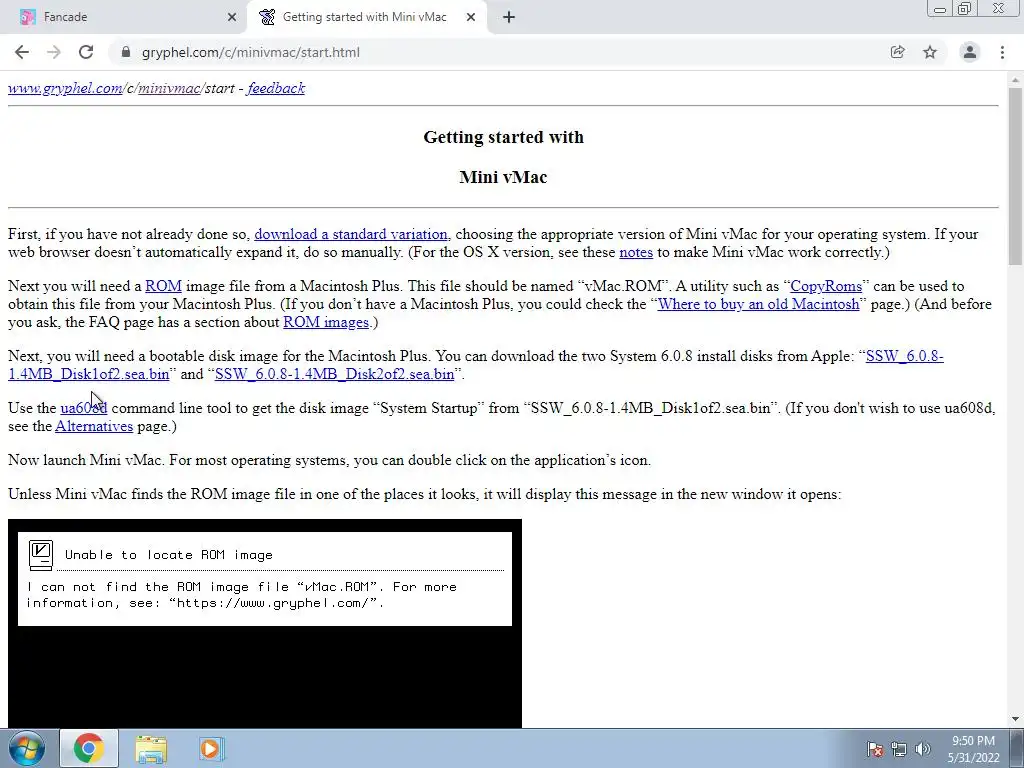This screenshot has width=1024, height=768.
Task: Open the Windows Start menu
Action: [x=25, y=748]
